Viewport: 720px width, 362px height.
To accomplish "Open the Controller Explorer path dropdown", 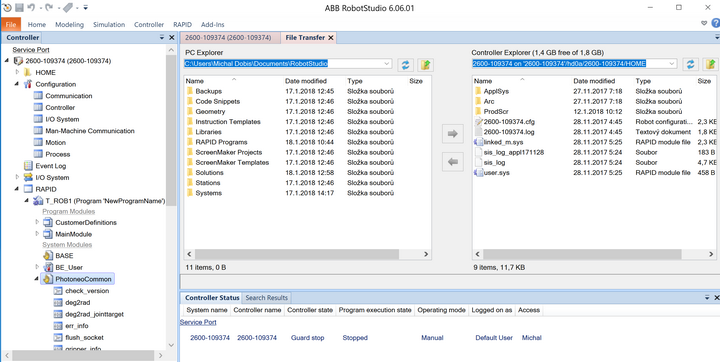I will point(672,64).
